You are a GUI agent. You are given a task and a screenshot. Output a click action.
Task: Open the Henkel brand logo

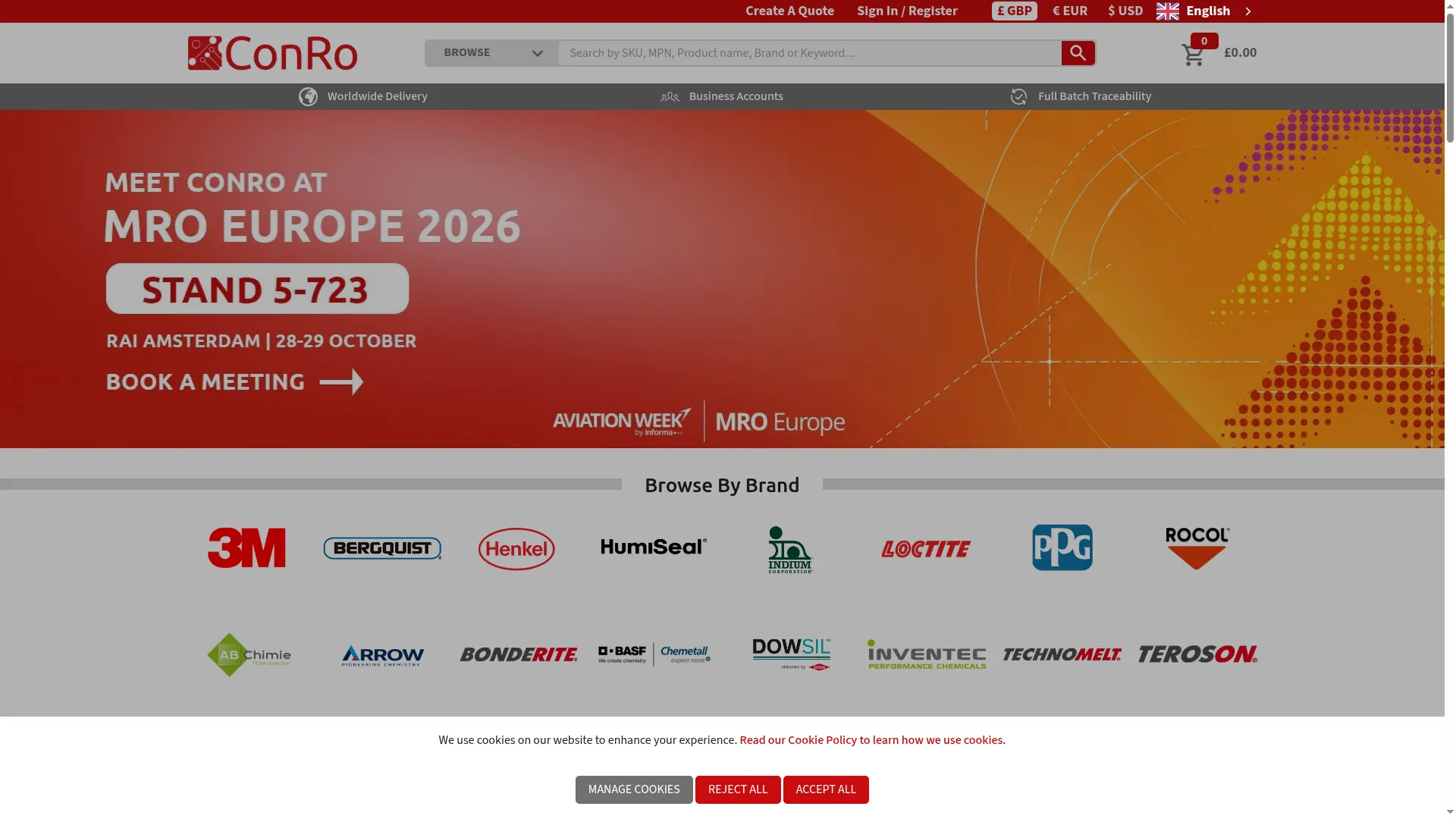[x=516, y=548]
